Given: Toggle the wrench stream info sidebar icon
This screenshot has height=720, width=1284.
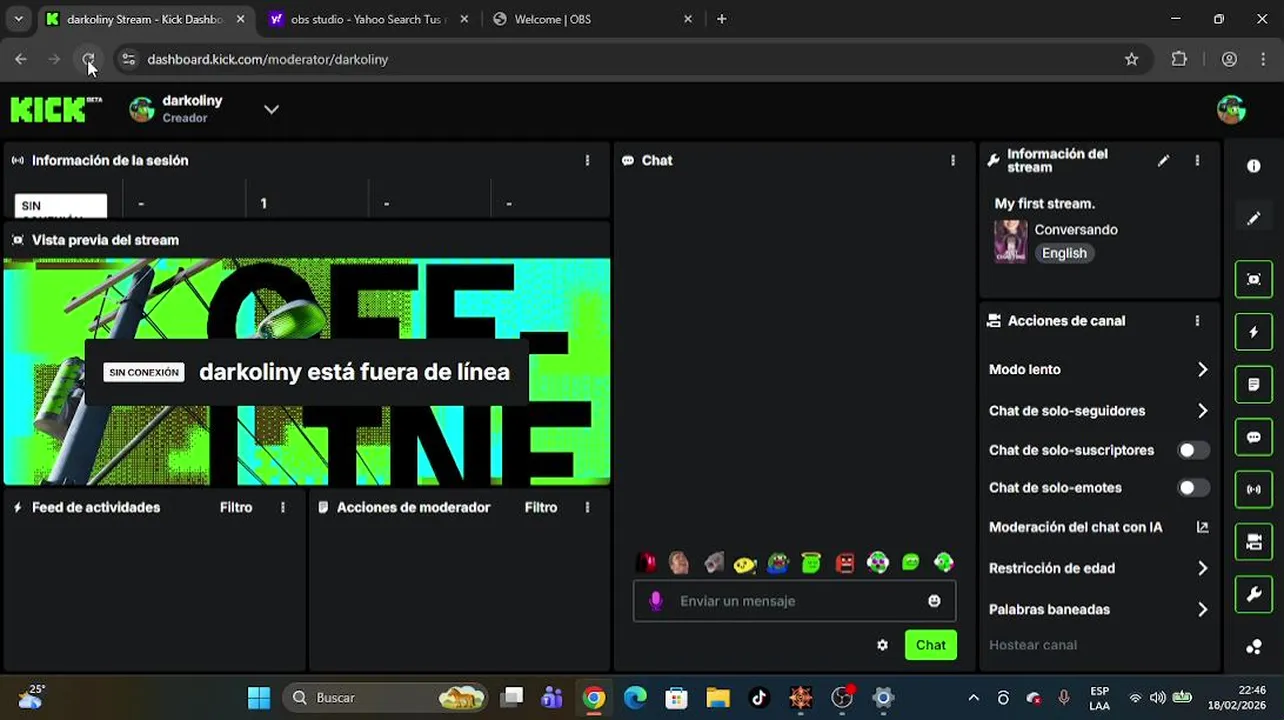Looking at the screenshot, I should click(1253, 594).
